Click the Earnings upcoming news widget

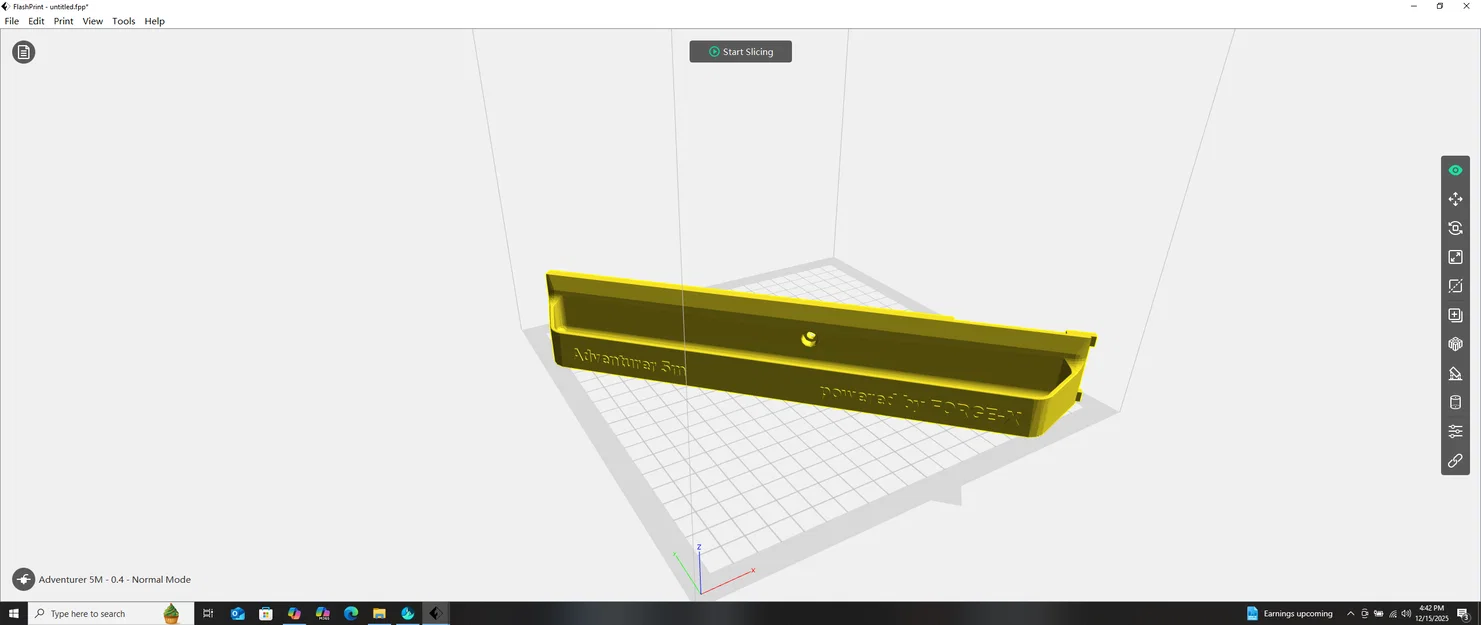tap(1289, 613)
